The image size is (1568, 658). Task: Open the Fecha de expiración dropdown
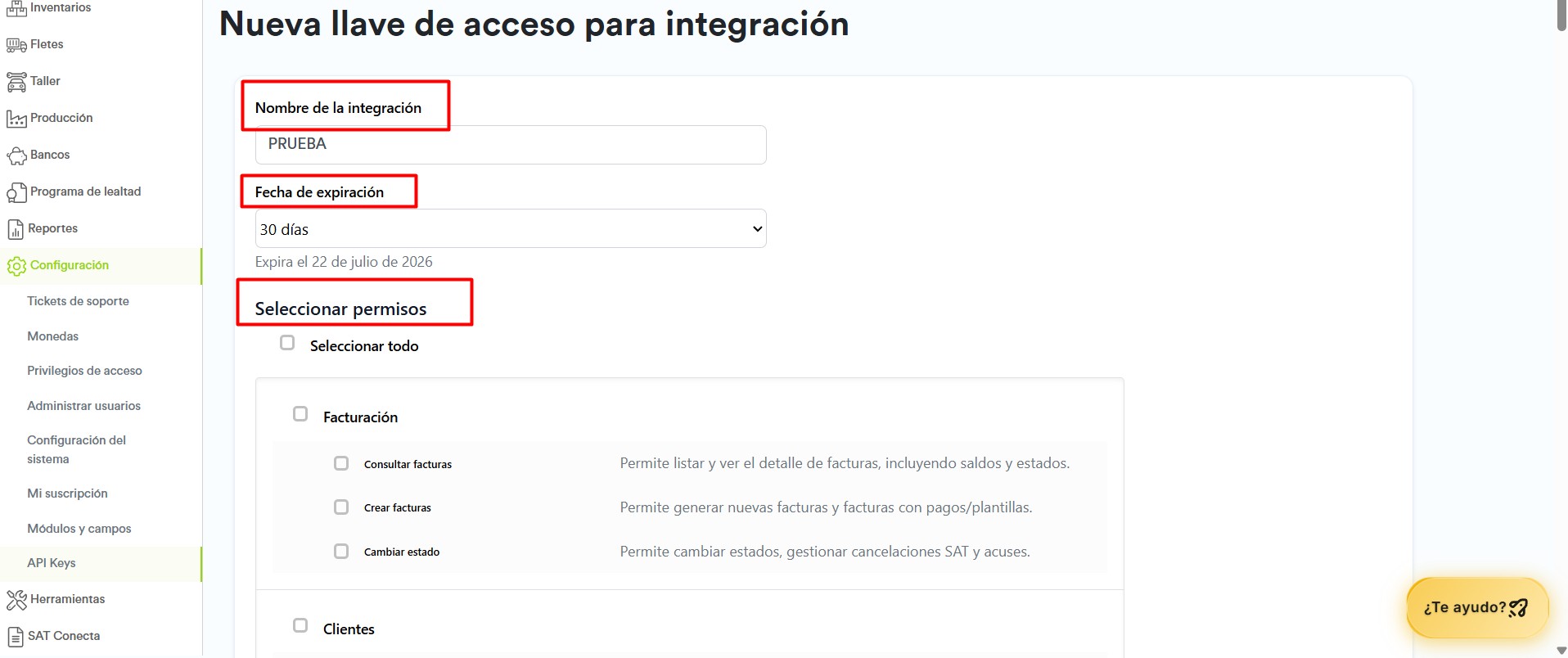[511, 228]
